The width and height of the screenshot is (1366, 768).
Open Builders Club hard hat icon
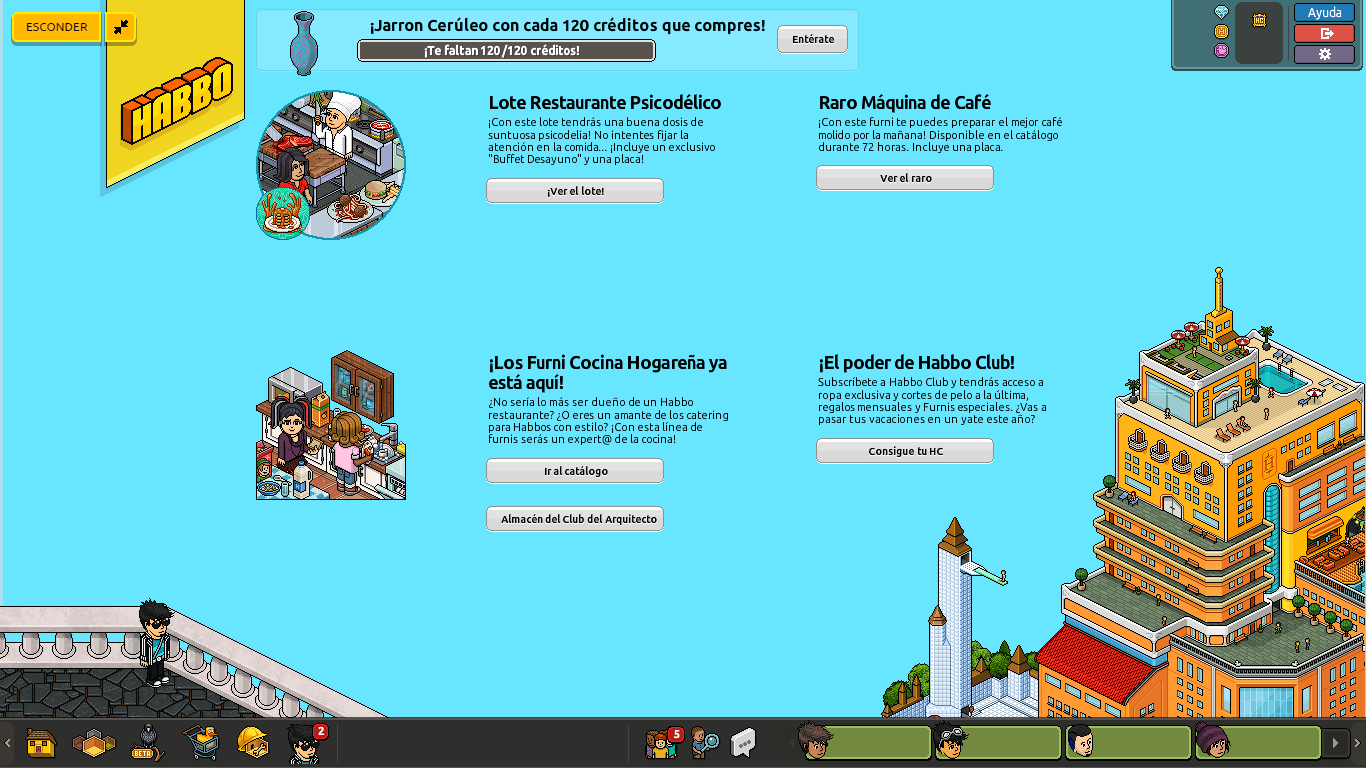click(x=253, y=743)
